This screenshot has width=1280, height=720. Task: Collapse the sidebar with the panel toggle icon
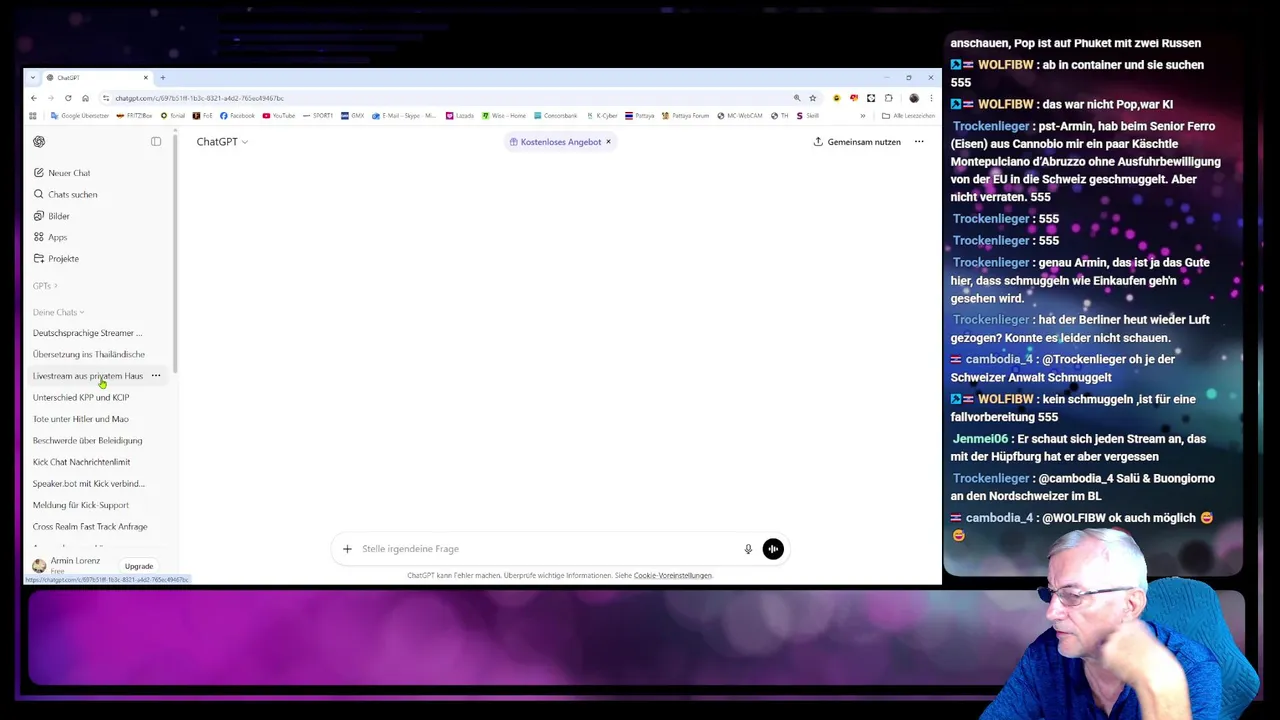pos(156,142)
